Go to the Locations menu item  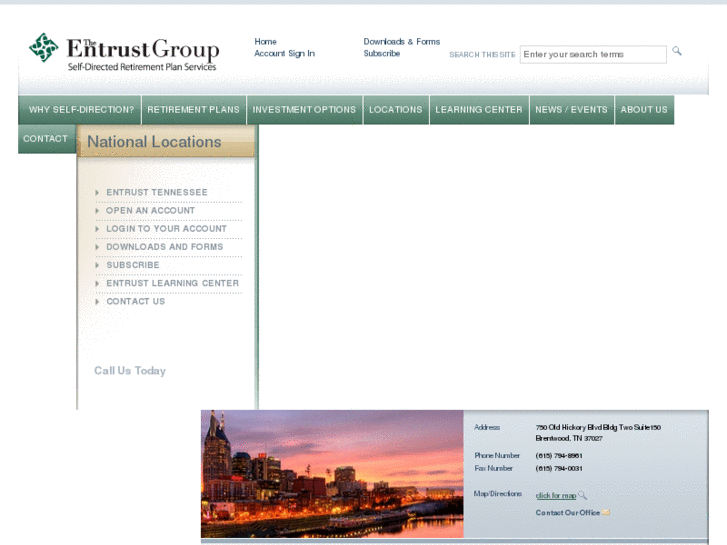click(396, 110)
